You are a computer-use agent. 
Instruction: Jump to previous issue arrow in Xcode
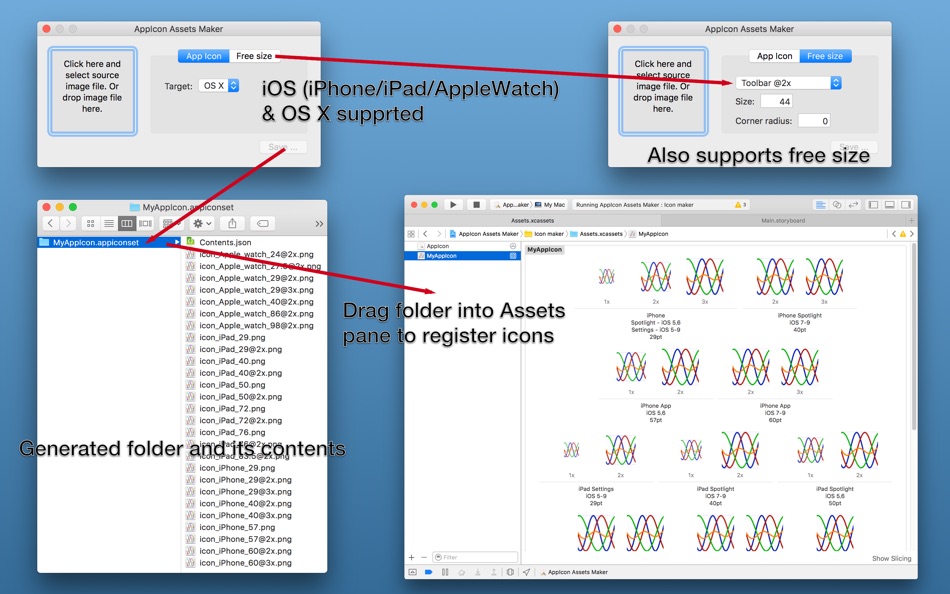pos(894,234)
